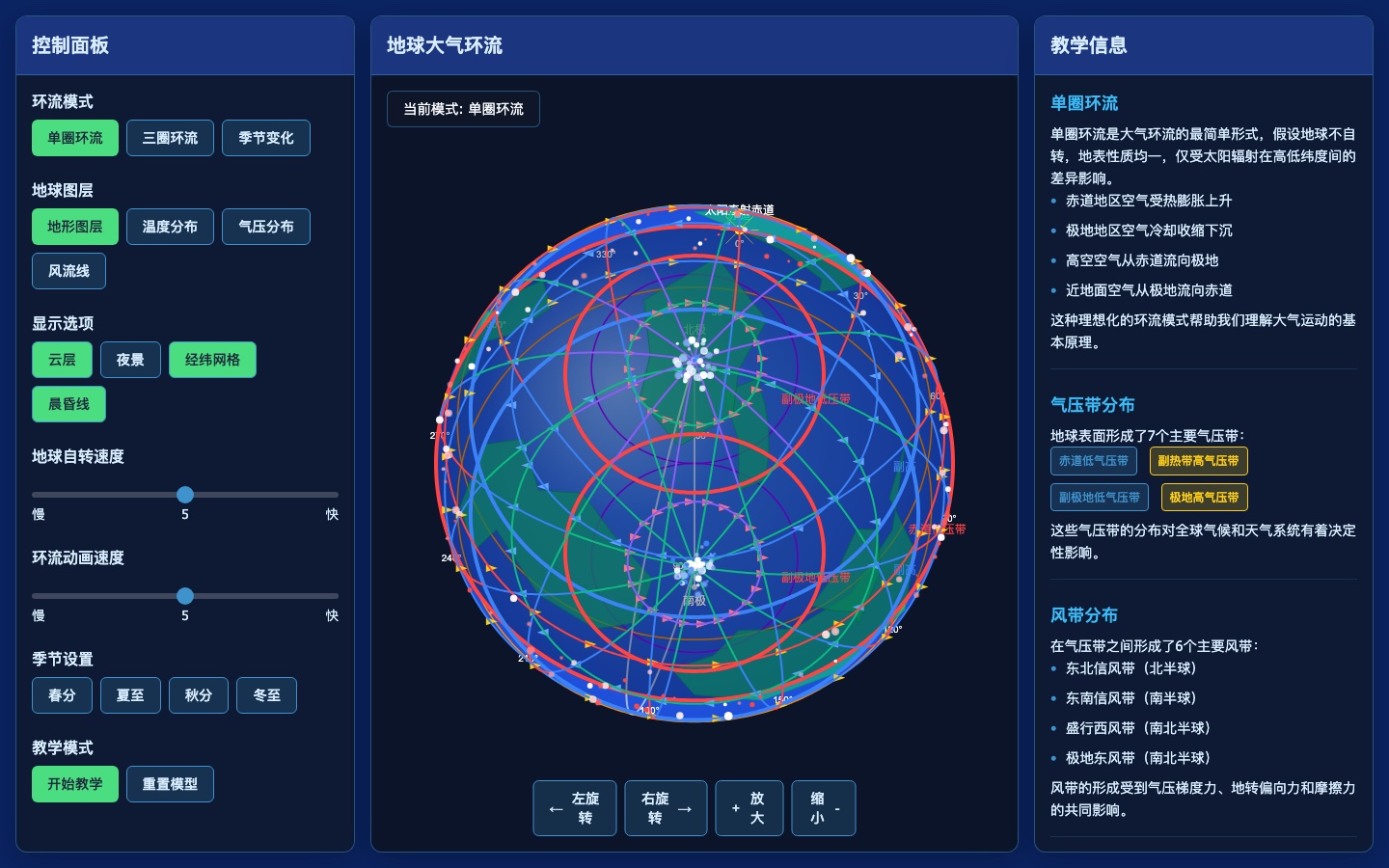Enable 温度分布 layer
The width and height of the screenshot is (1389, 868).
170,227
